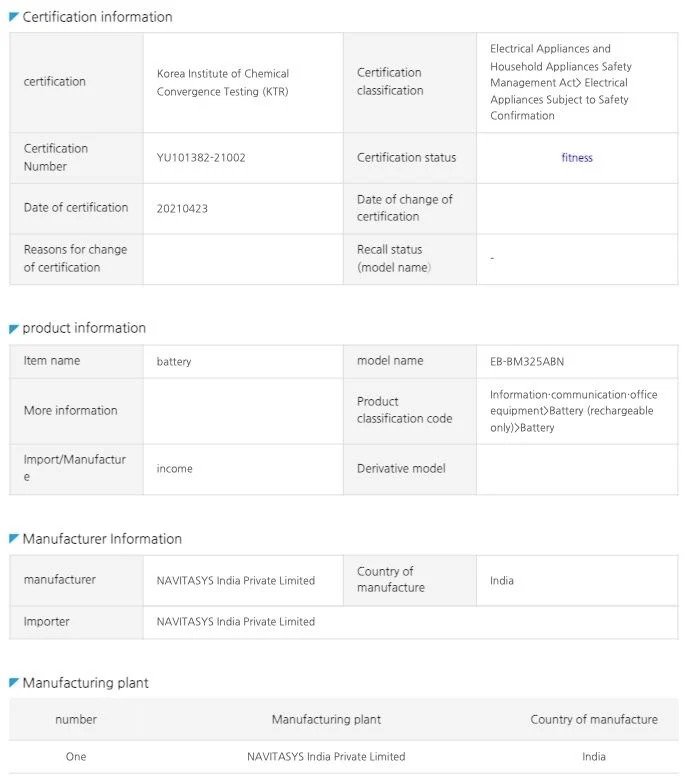Click the Importer NAVITASYS India Private Limited value
689x781 pixels.
tap(236, 622)
